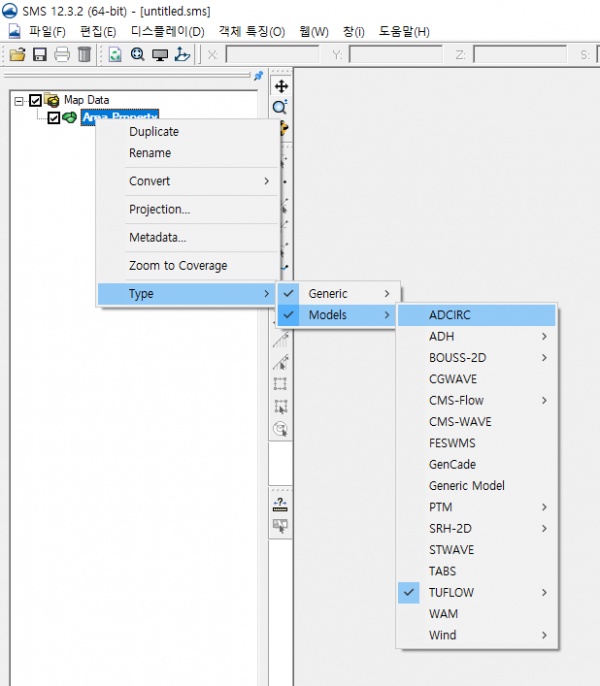
Task: Open the 창(I) menu
Action: pos(354,32)
